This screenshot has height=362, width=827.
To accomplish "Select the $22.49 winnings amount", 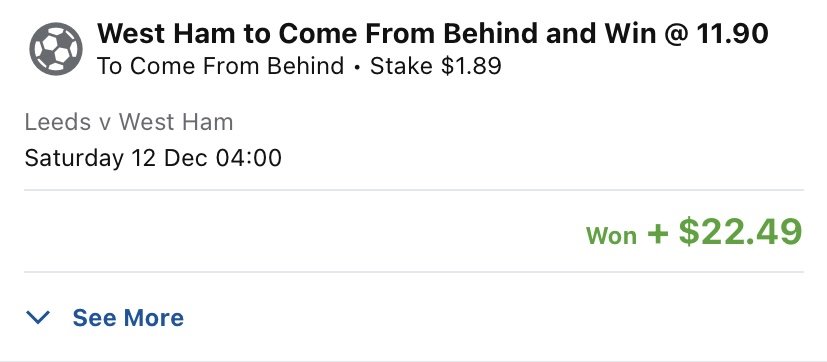I will click(x=741, y=232).
